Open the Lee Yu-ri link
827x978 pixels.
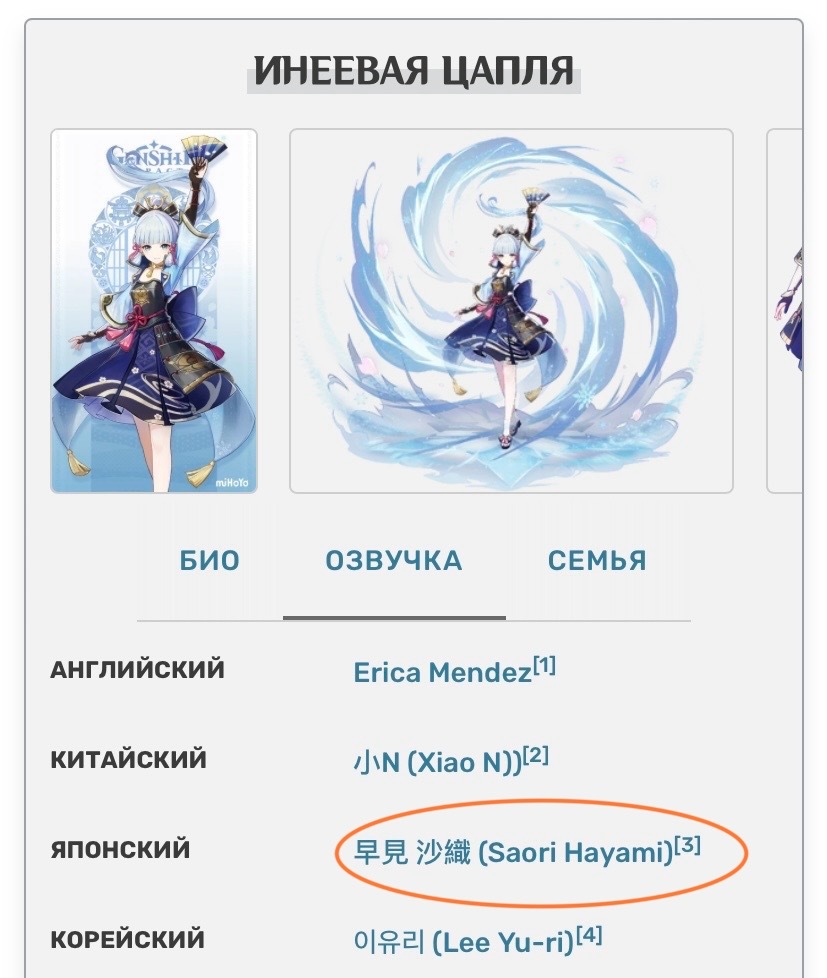[x=463, y=942]
